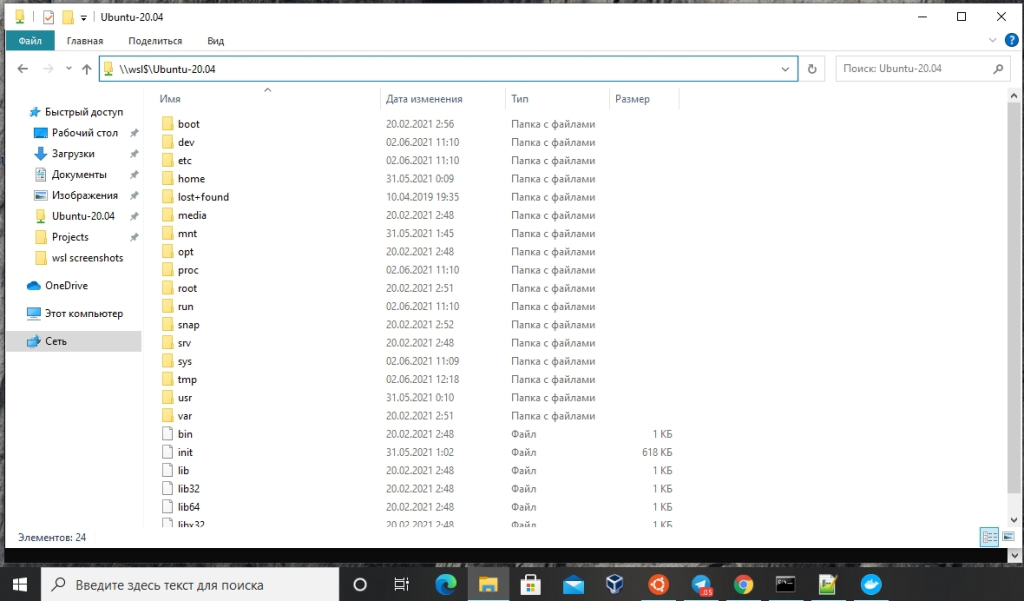Screen dimensions: 1024x601
Task: Open the VirtualBox taskbar icon
Action: (615, 584)
